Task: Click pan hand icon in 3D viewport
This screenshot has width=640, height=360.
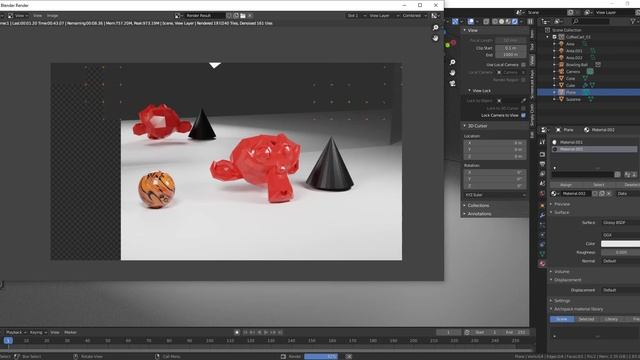Action: (x=452, y=73)
